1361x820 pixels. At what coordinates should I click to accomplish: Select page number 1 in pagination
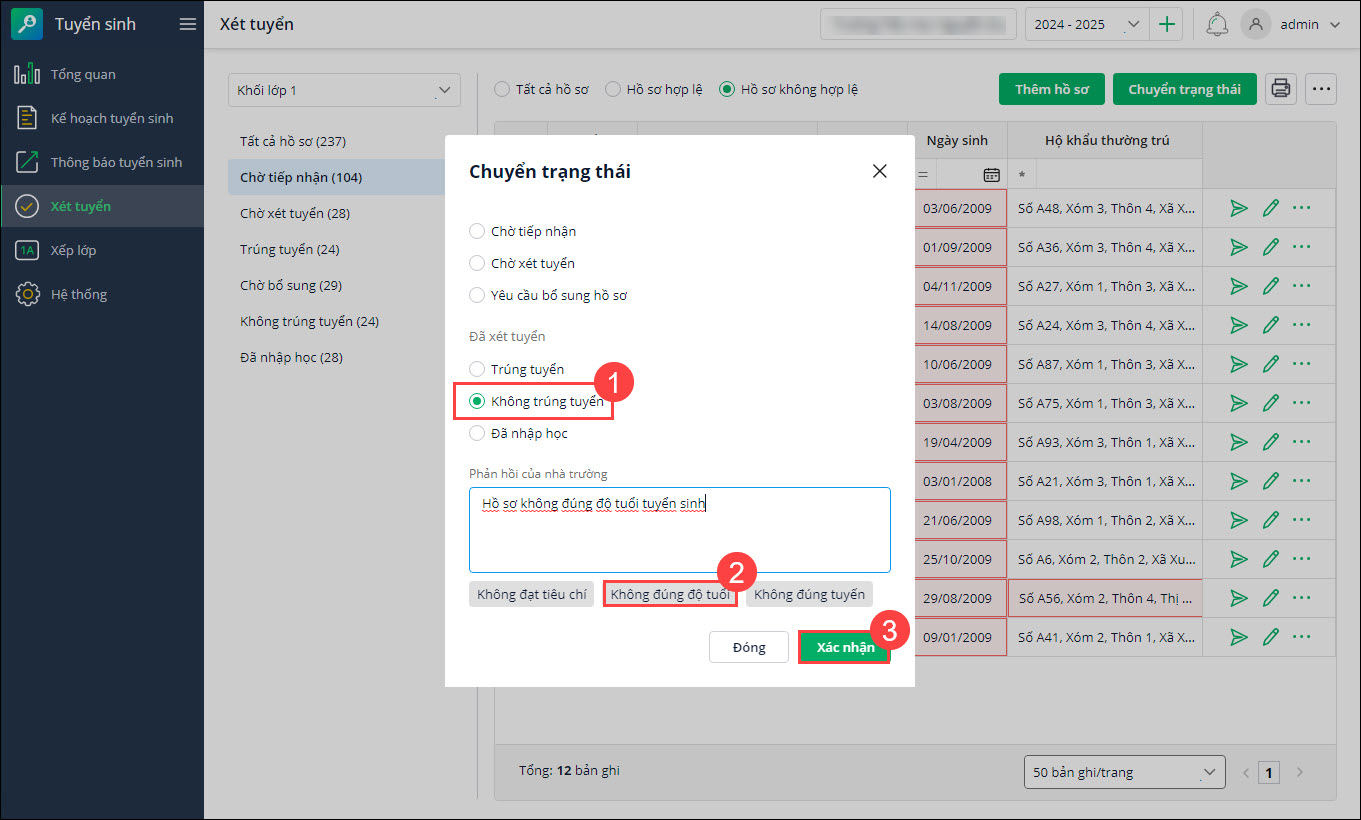pos(1270,772)
